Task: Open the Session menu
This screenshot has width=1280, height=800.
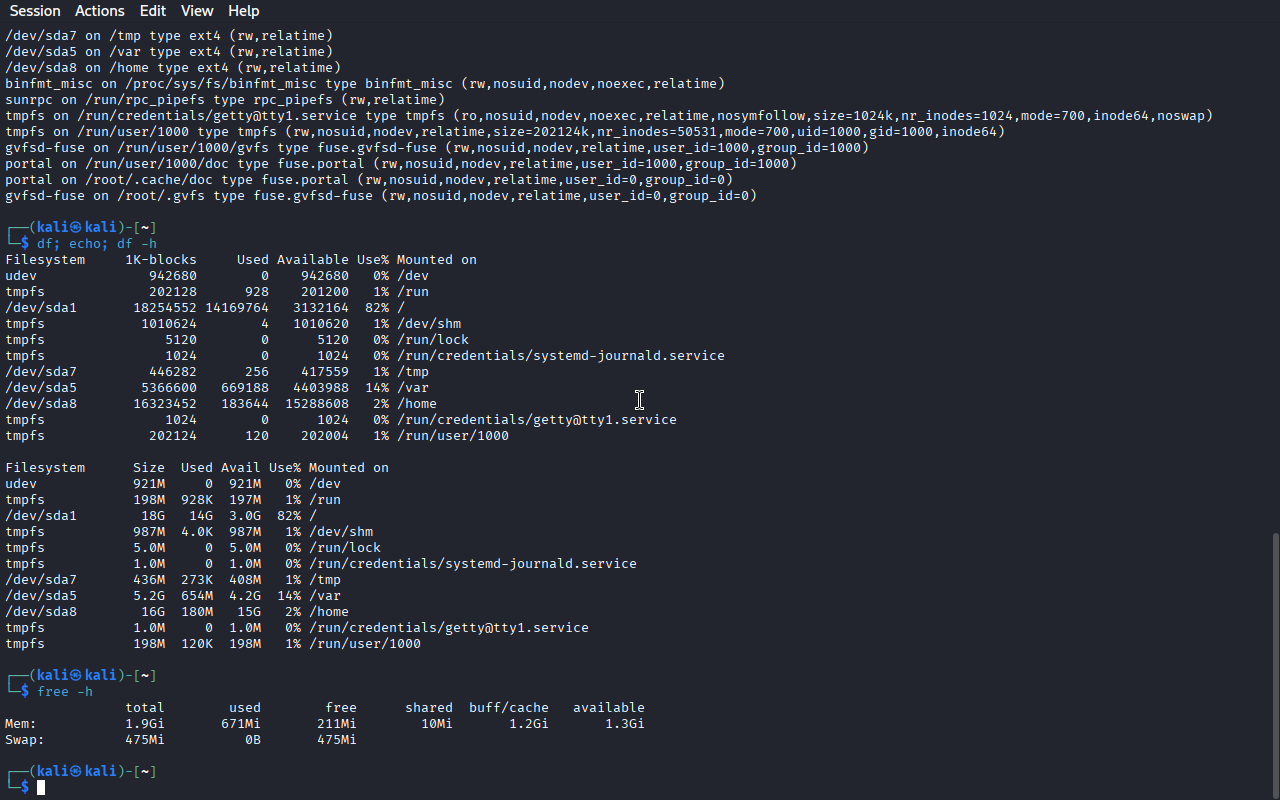Action: tap(35, 11)
